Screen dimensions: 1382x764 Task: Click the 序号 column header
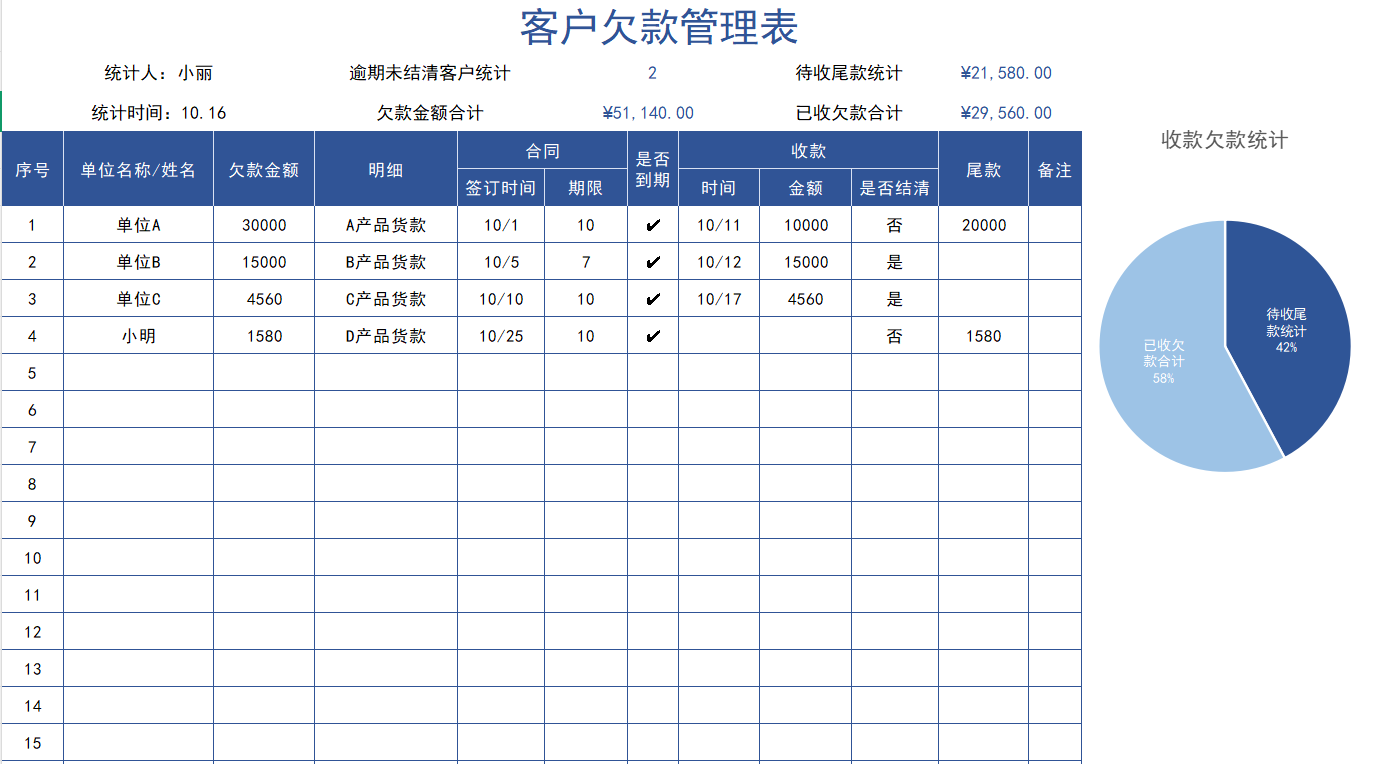[x=32, y=169]
